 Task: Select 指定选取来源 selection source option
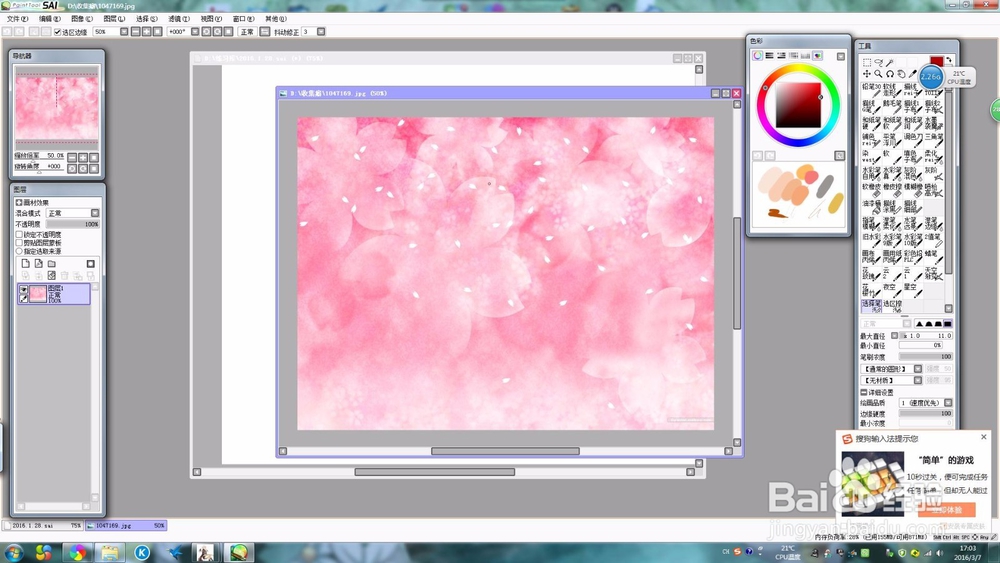[x=19, y=251]
